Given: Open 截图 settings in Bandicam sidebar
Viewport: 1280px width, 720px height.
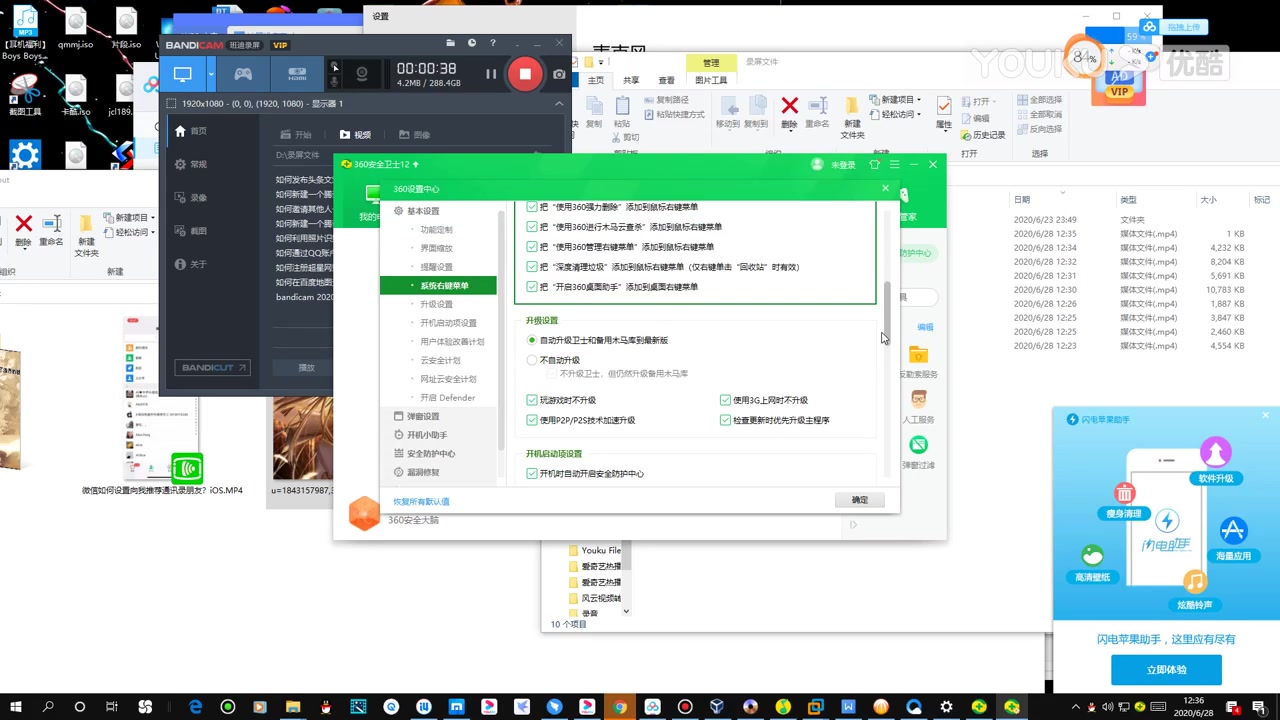Looking at the screenshot, I should 190,231.
